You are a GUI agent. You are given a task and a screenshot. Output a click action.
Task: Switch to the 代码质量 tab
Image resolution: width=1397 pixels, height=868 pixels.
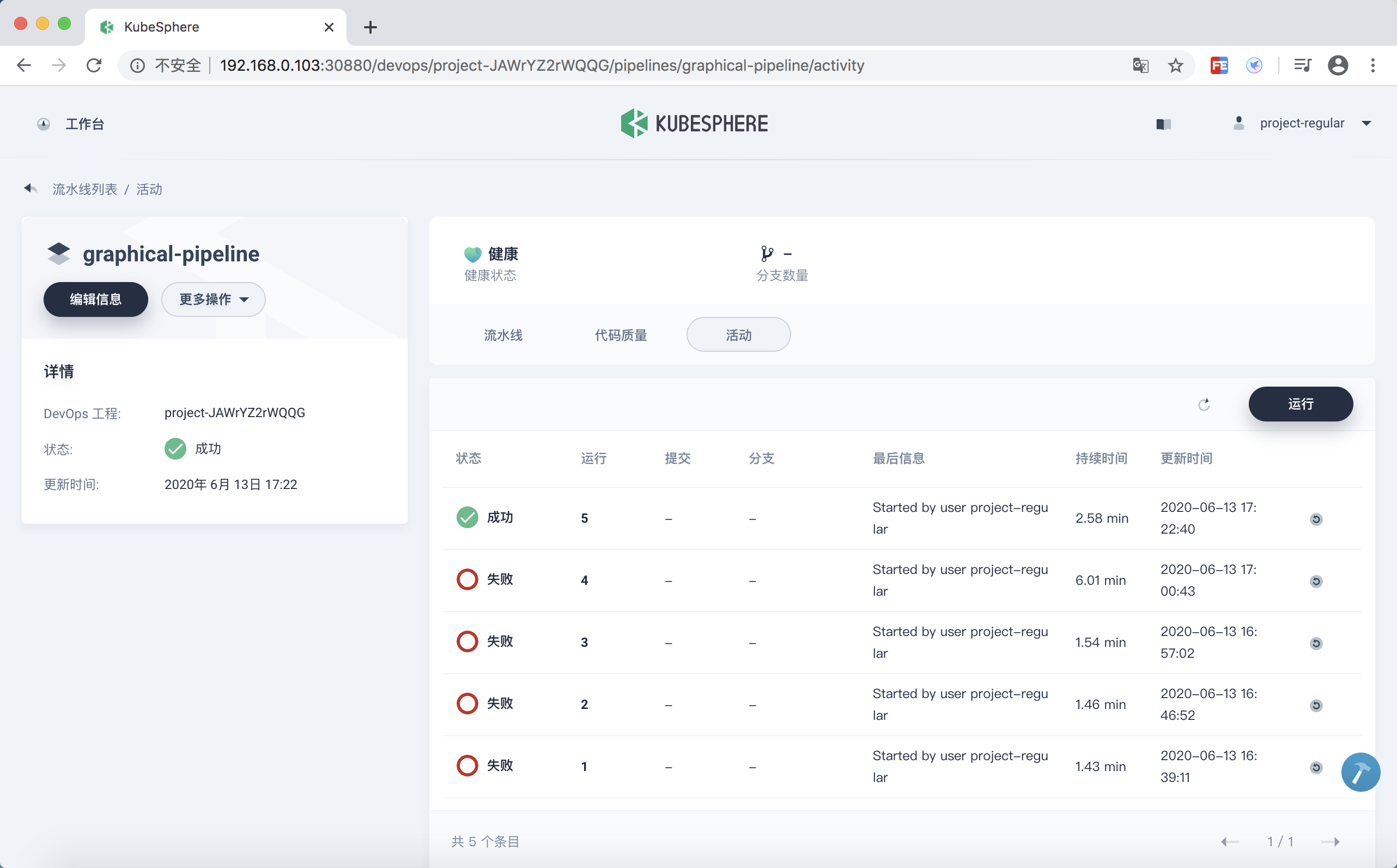(x=621, y=335)
